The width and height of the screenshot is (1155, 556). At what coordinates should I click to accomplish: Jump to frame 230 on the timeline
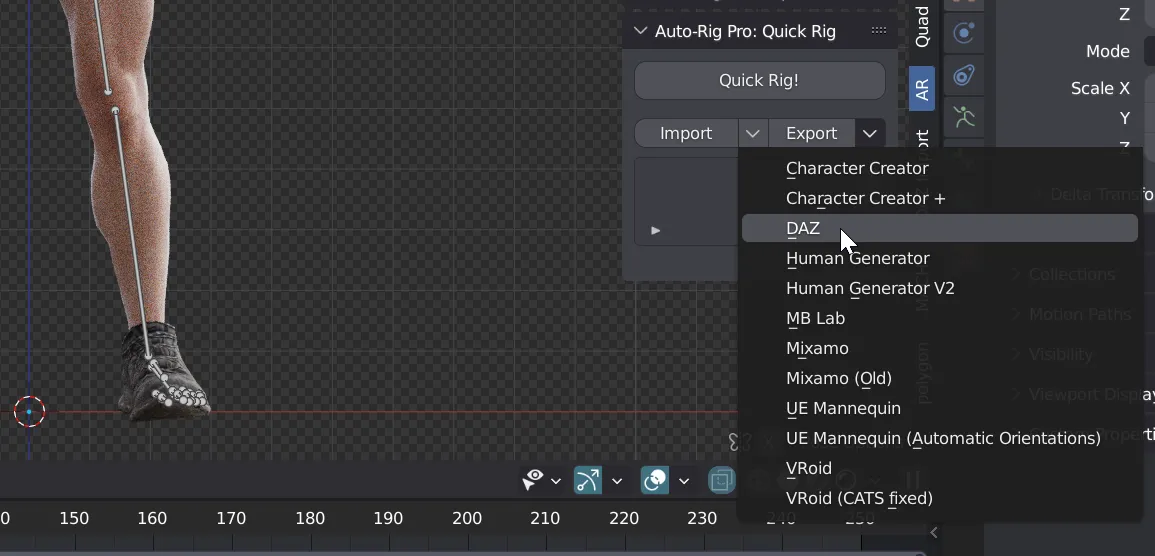point(702,518)
